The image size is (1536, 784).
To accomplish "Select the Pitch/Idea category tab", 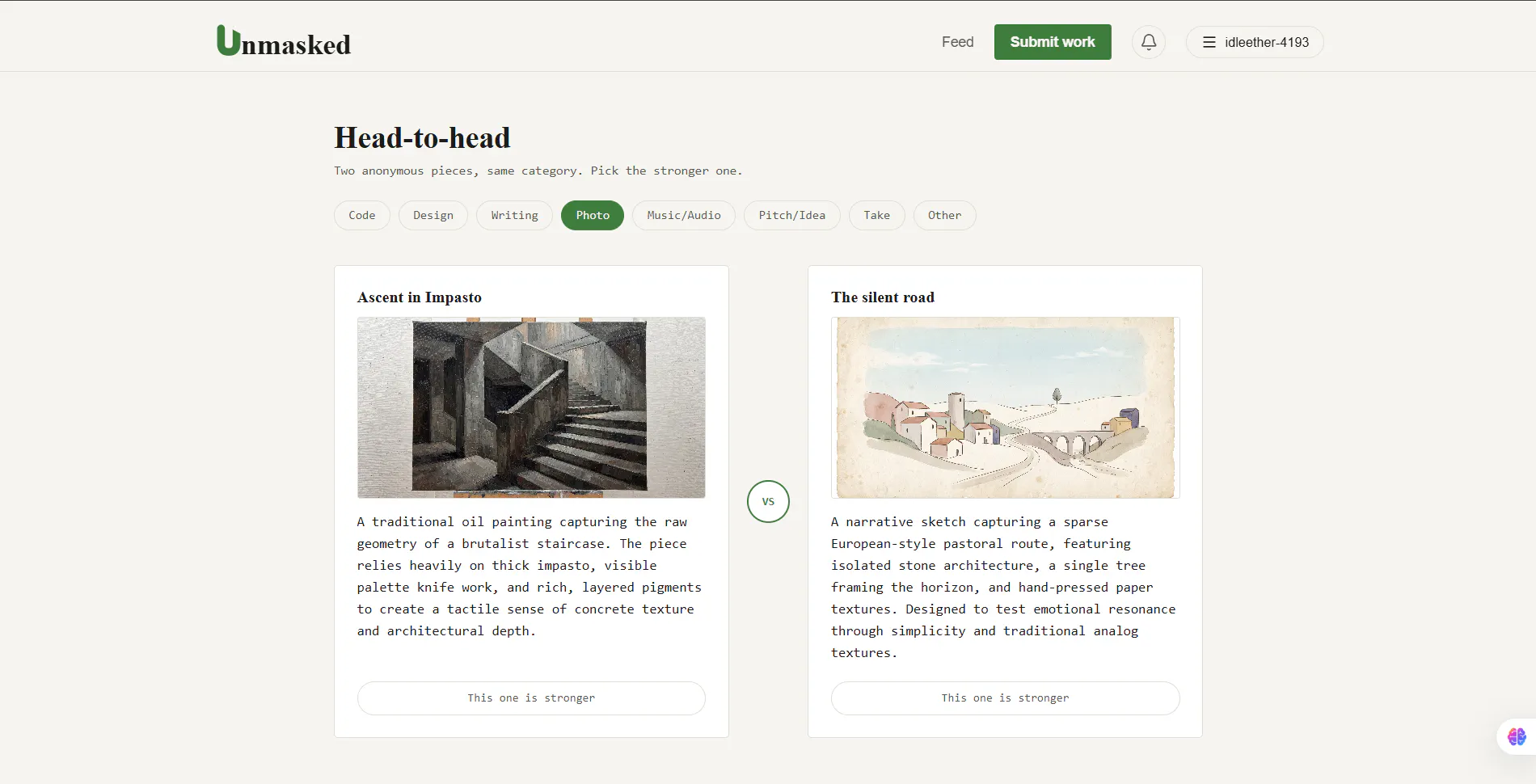I will click(792, 215).
